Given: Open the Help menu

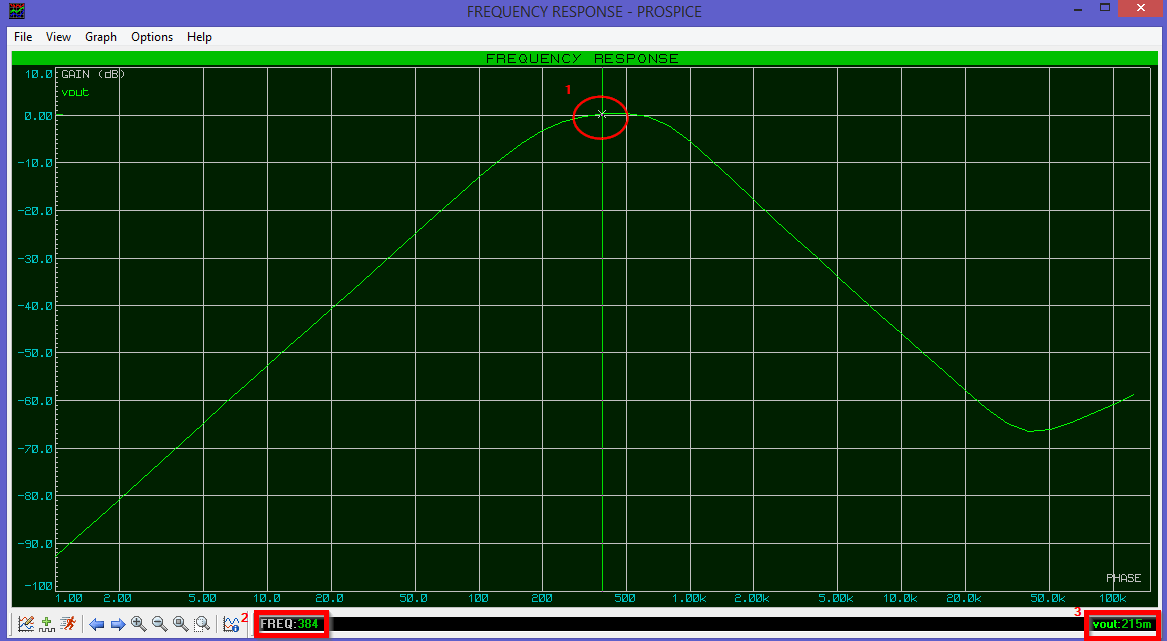Looking at the screenshot, I should 199,37.
